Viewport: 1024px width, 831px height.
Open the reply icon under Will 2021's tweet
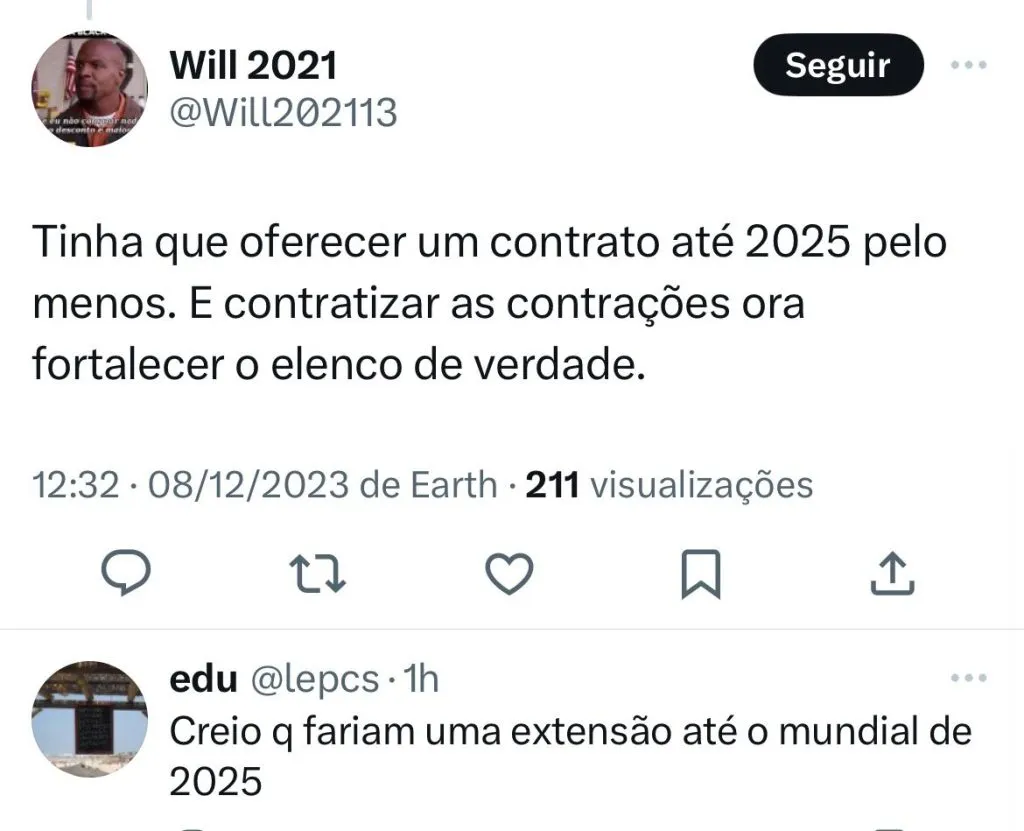pyautogui.click(x=127, y=573)
